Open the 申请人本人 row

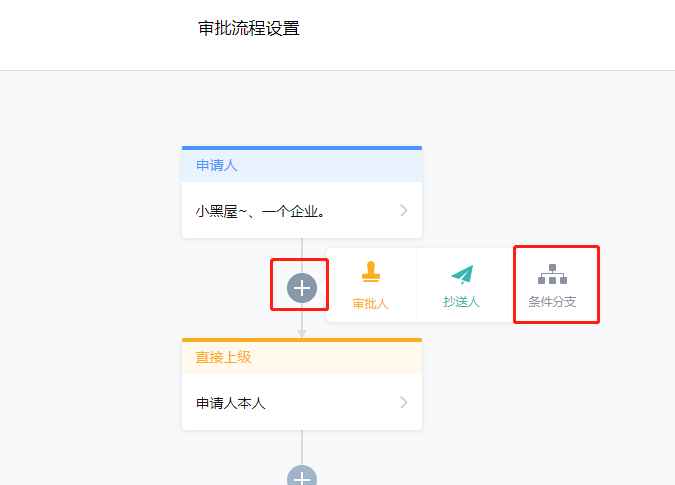(302, 402)
